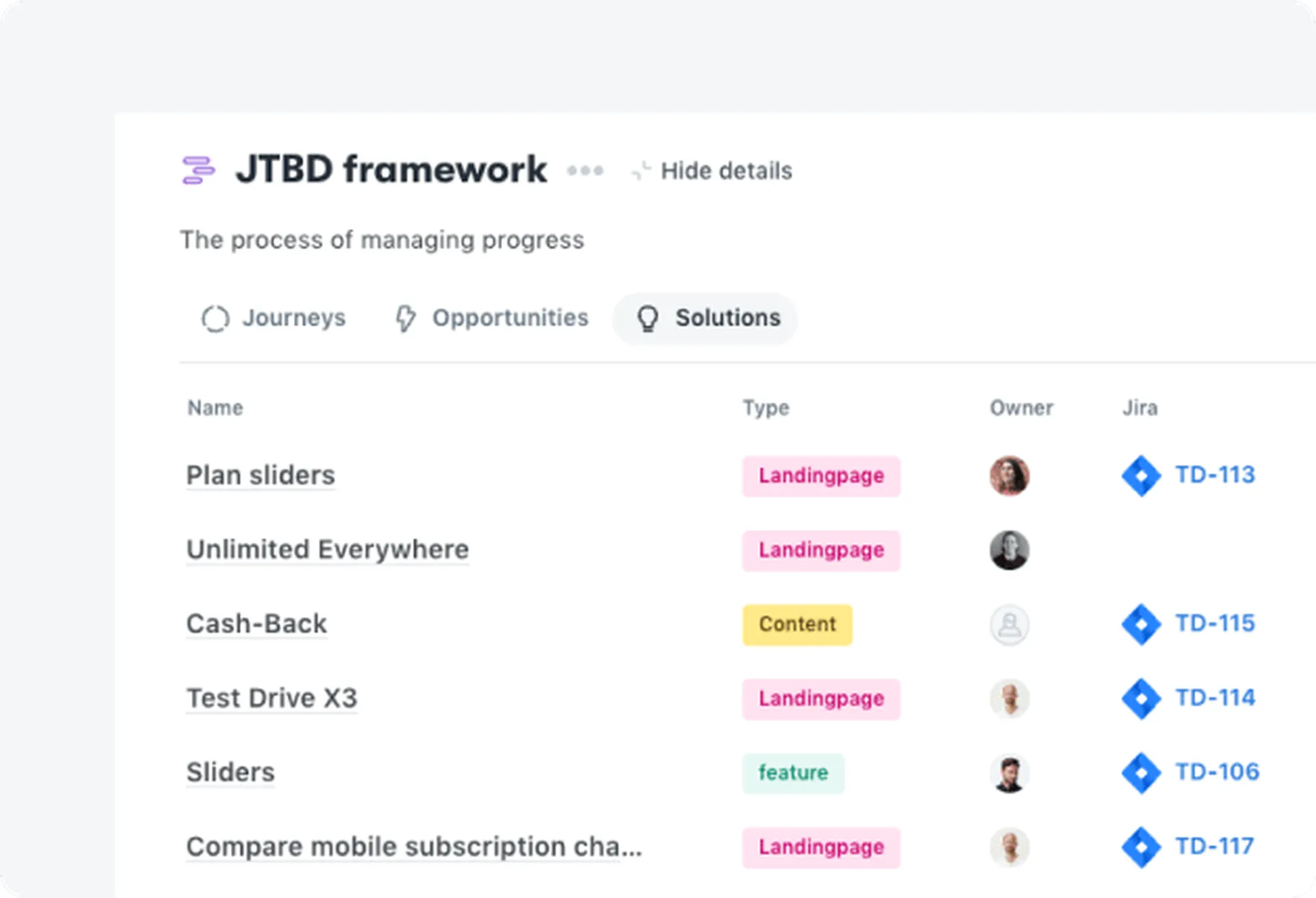Viewport: 1316px width, 898px height.
Task: Click the Landingpage tag for Plan sliders
Action: [x=821, y=476]
